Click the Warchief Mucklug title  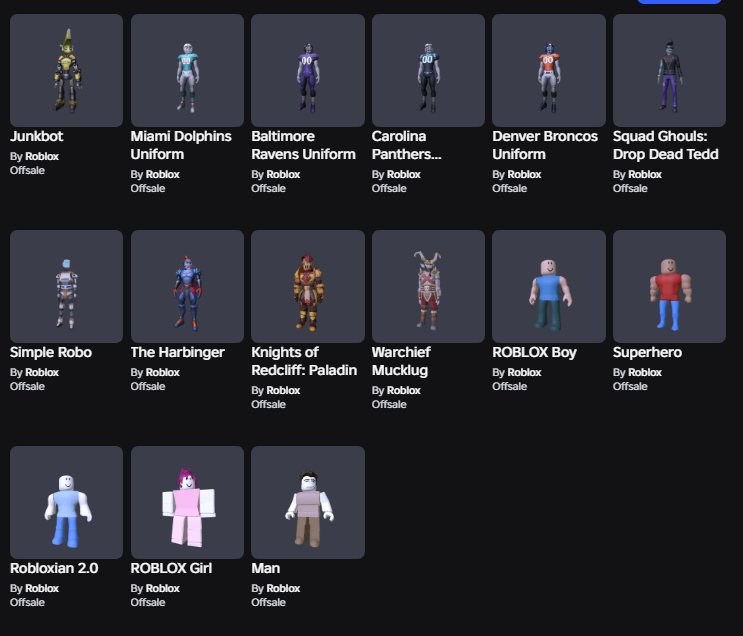coord(401,361)
